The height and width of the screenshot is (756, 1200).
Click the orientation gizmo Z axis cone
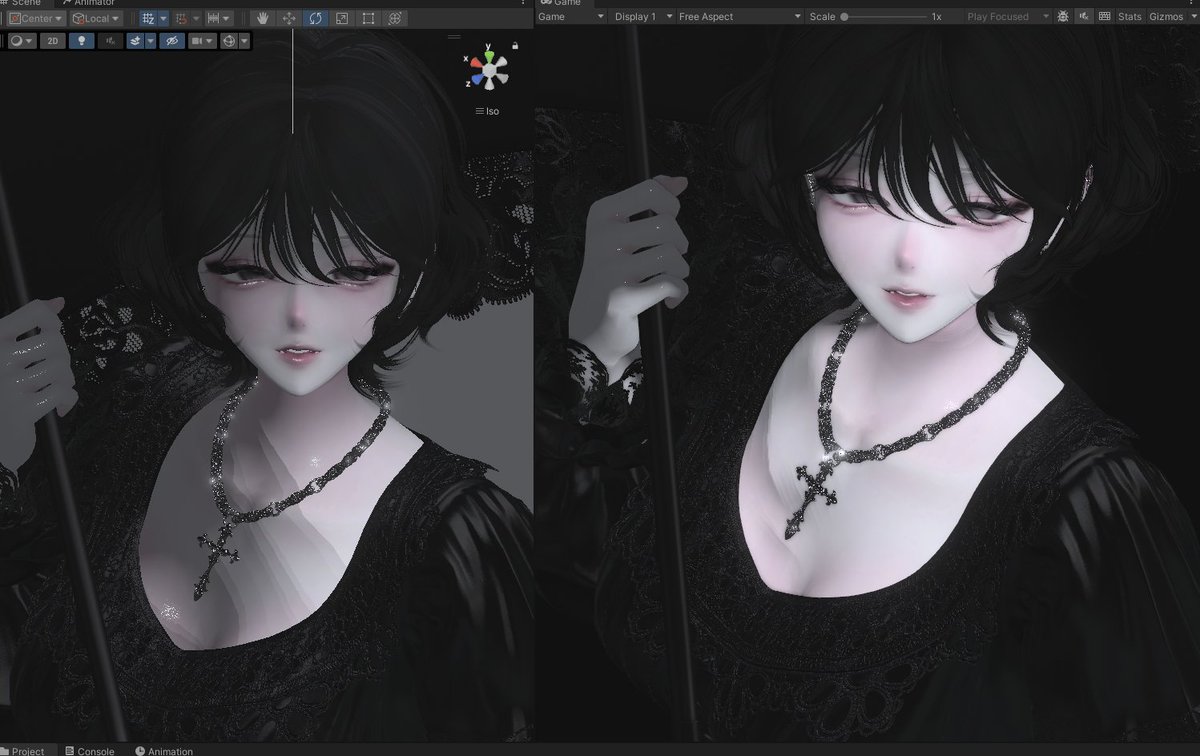(x=475, y=80)
